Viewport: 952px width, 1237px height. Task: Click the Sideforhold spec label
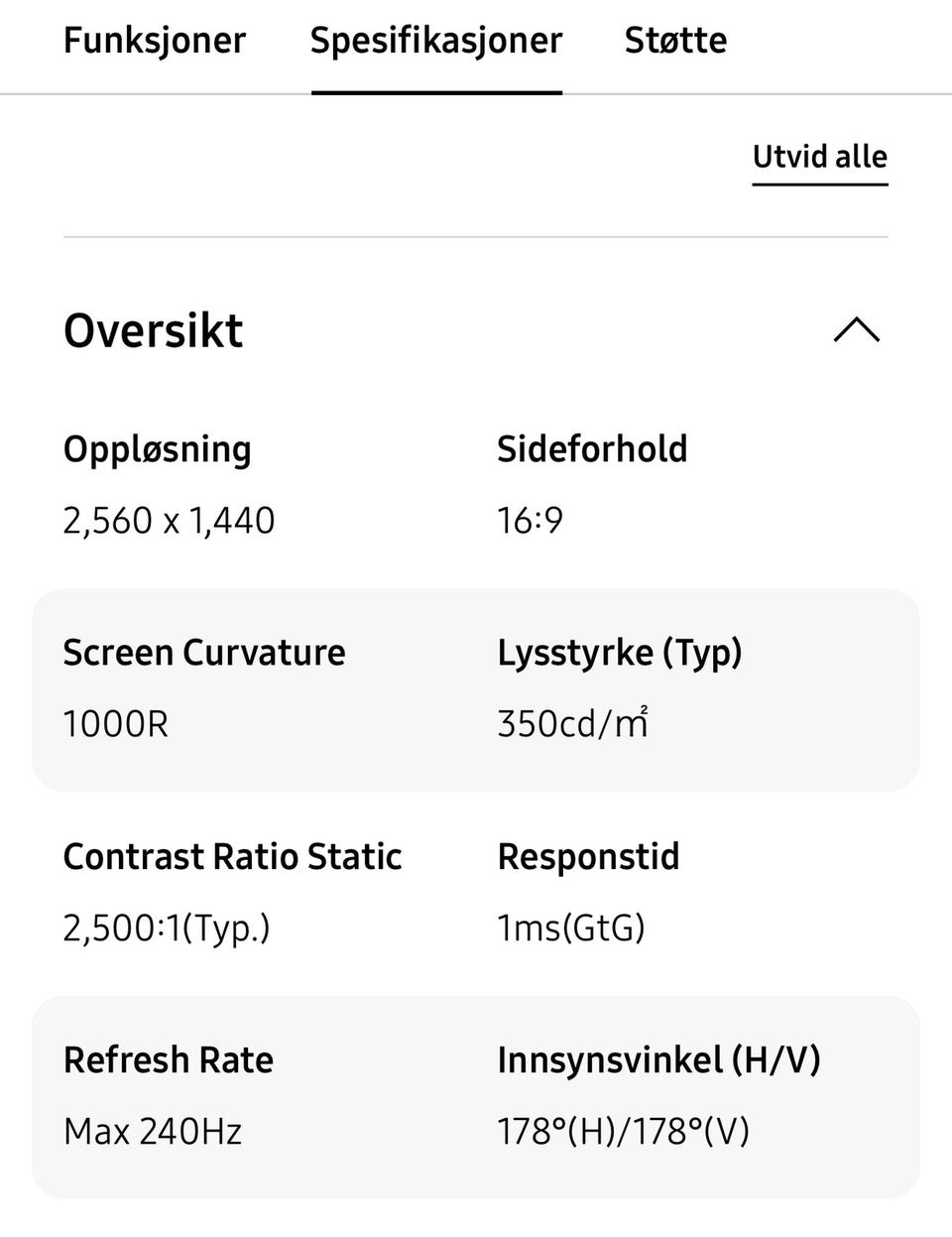[592, 449]
